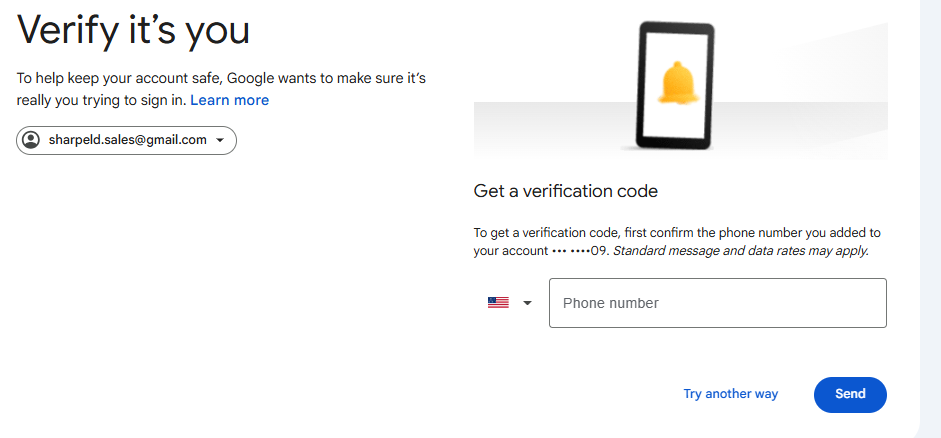Image resolution: width=941 pixels, height=438 pixels.
Task: Click the gray banner behind the phone illustration
Action: tap(681, 129)
